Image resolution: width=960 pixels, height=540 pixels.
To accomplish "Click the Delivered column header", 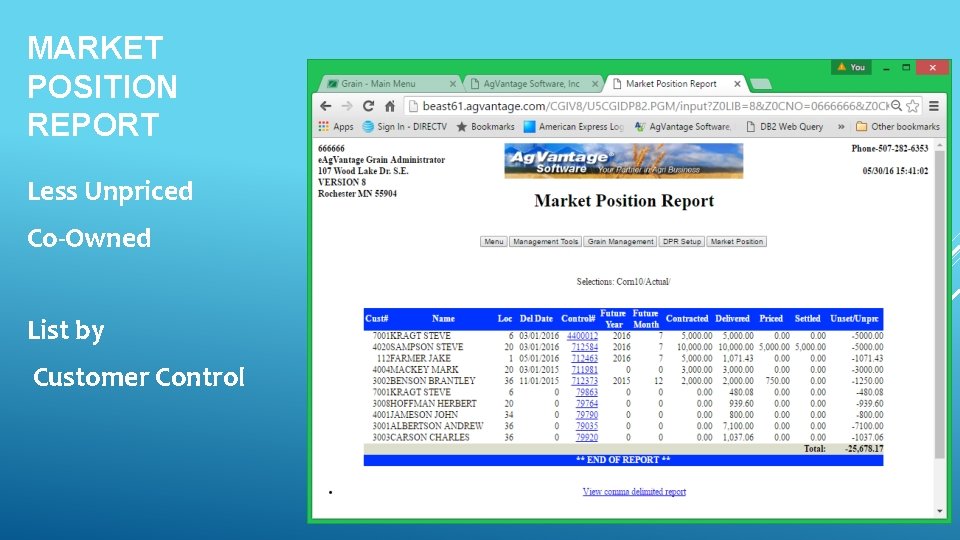I will coord(732,318).
